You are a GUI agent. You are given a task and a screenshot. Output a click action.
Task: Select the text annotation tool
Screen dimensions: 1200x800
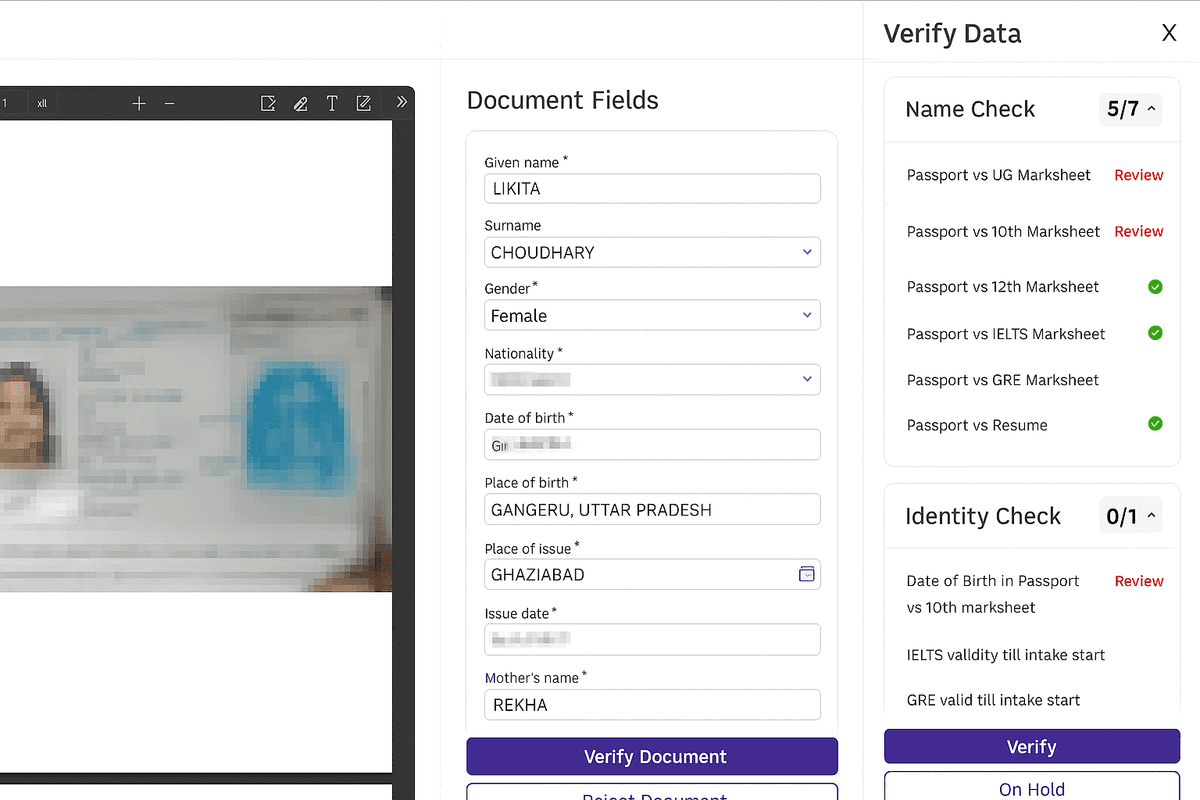(331, 102)
